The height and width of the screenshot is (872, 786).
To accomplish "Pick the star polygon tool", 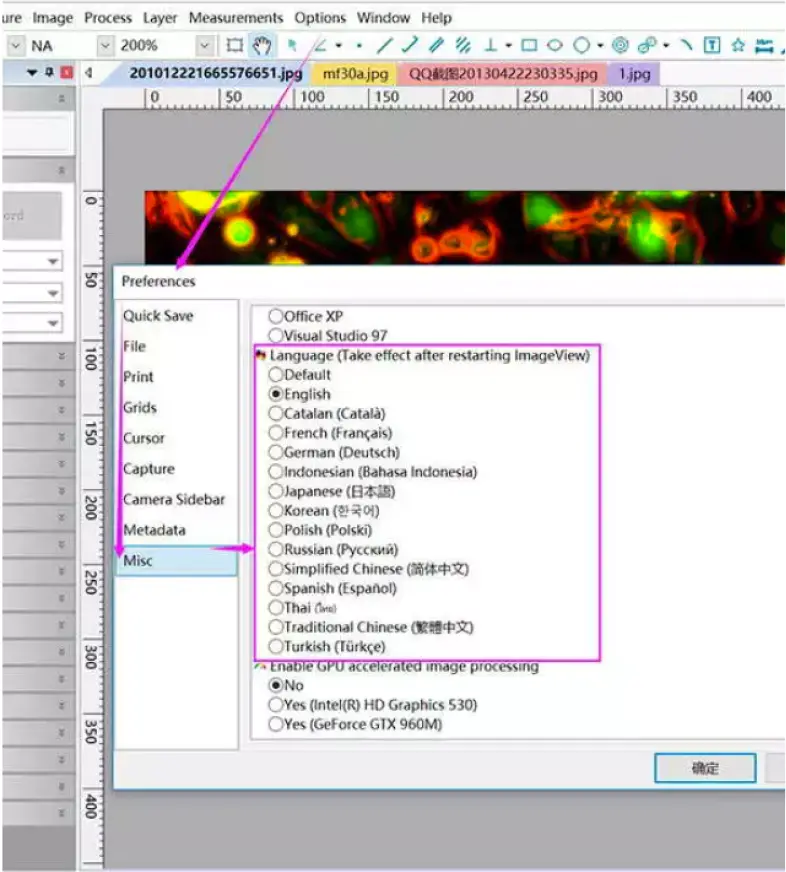I will [x=738, y=45].
